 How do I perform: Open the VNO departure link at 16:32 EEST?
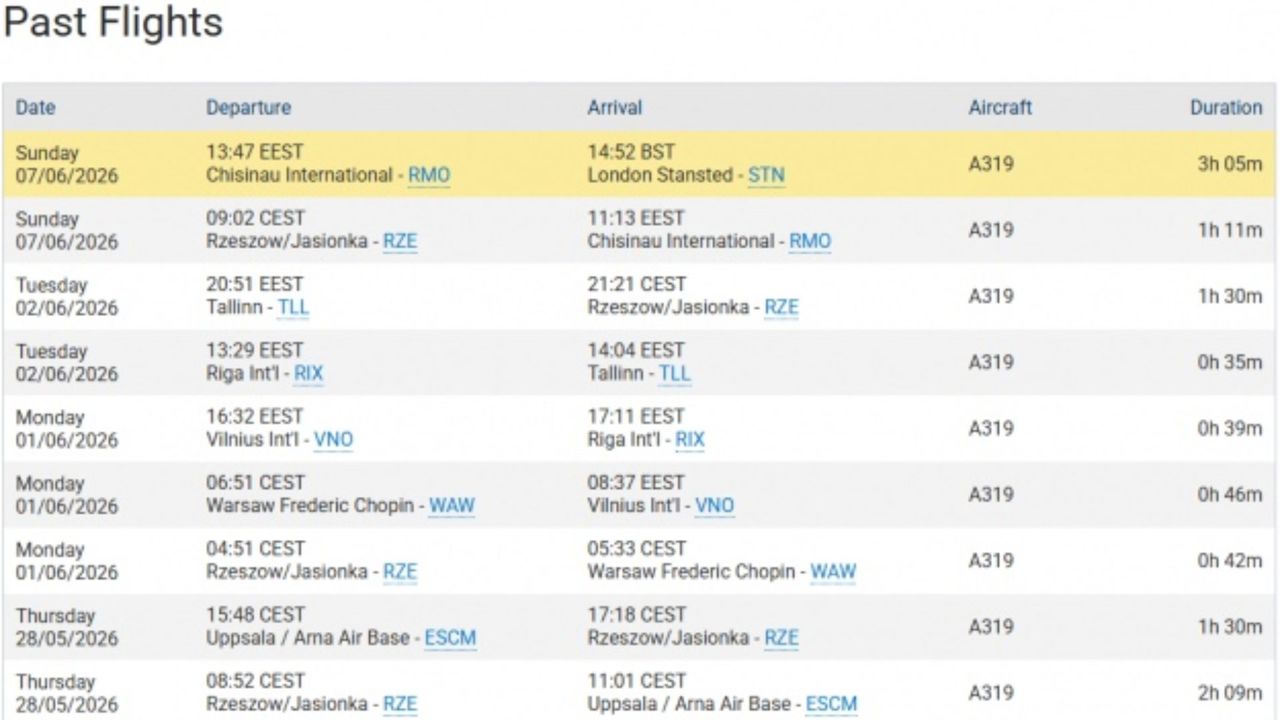point(333,439)
